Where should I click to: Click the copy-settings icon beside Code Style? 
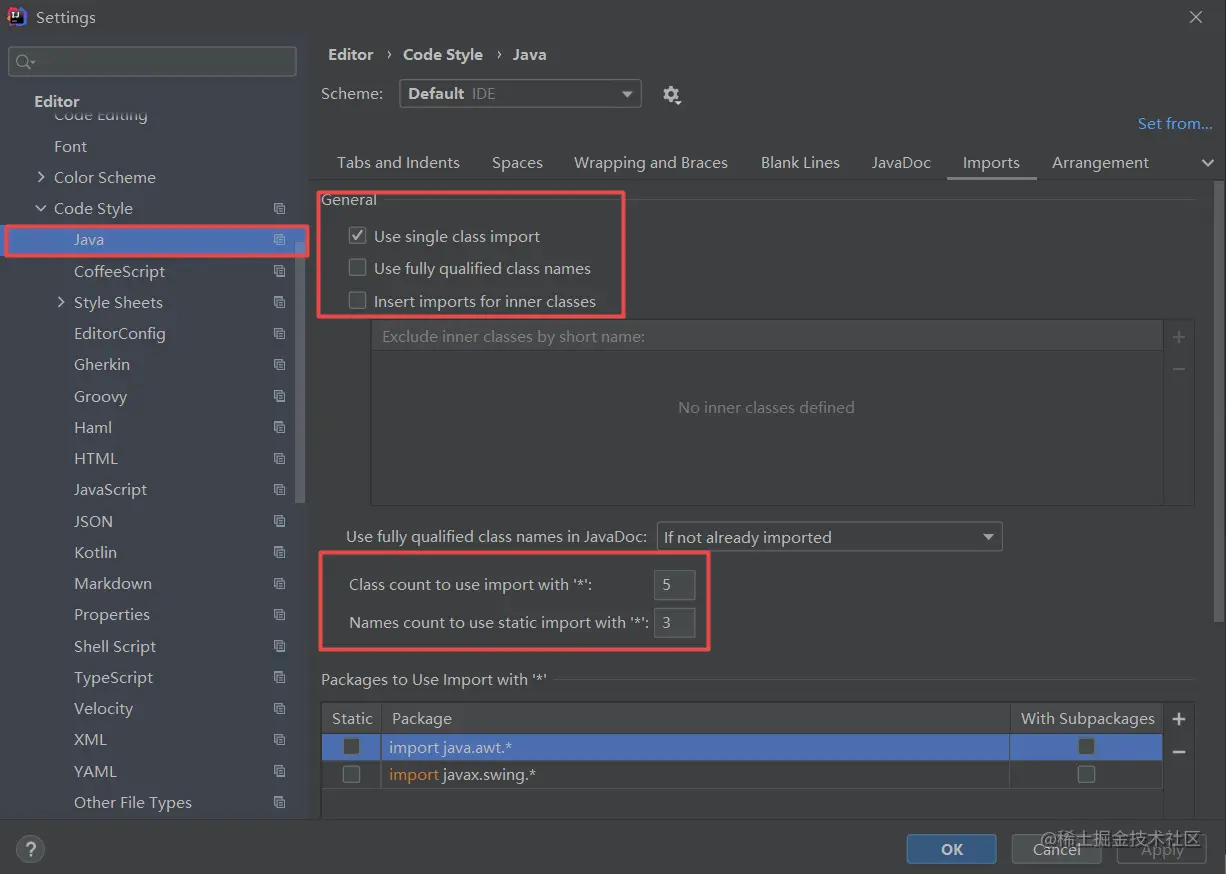(279, 209)
